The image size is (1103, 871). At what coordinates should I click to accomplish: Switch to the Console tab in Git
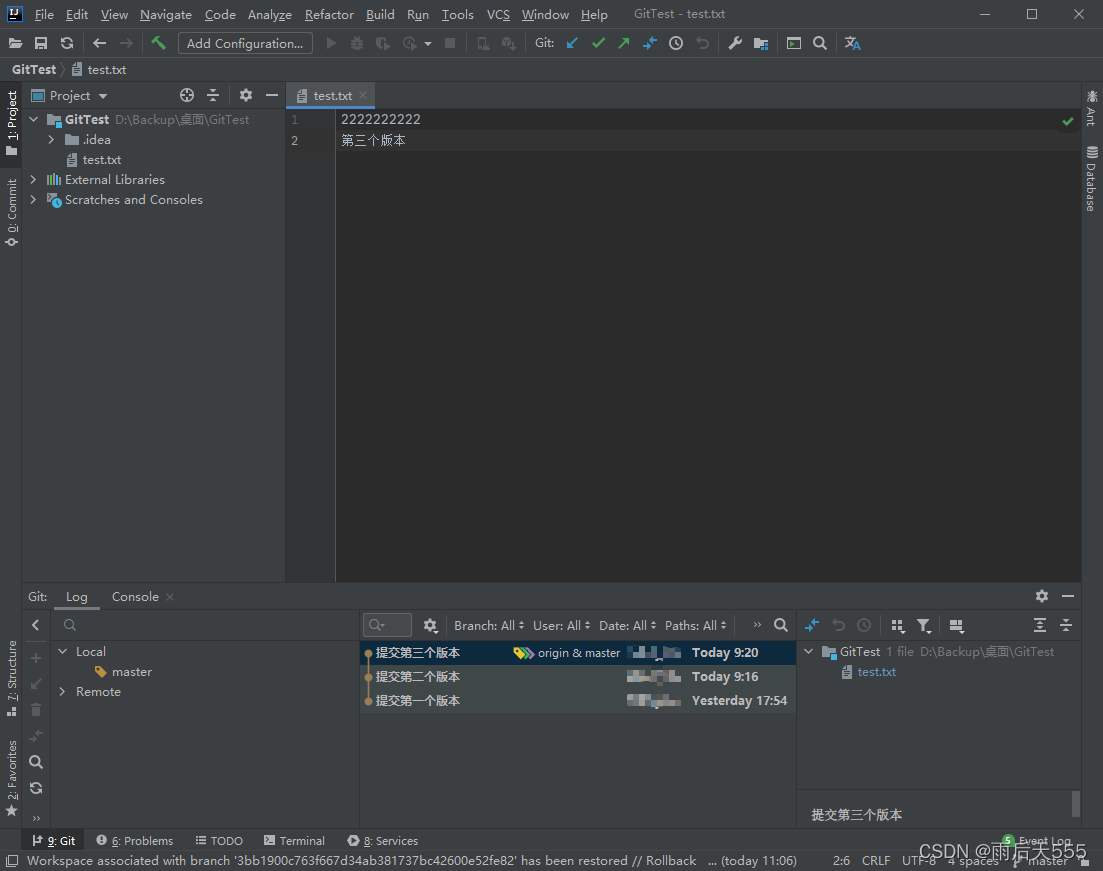[135, 597]
